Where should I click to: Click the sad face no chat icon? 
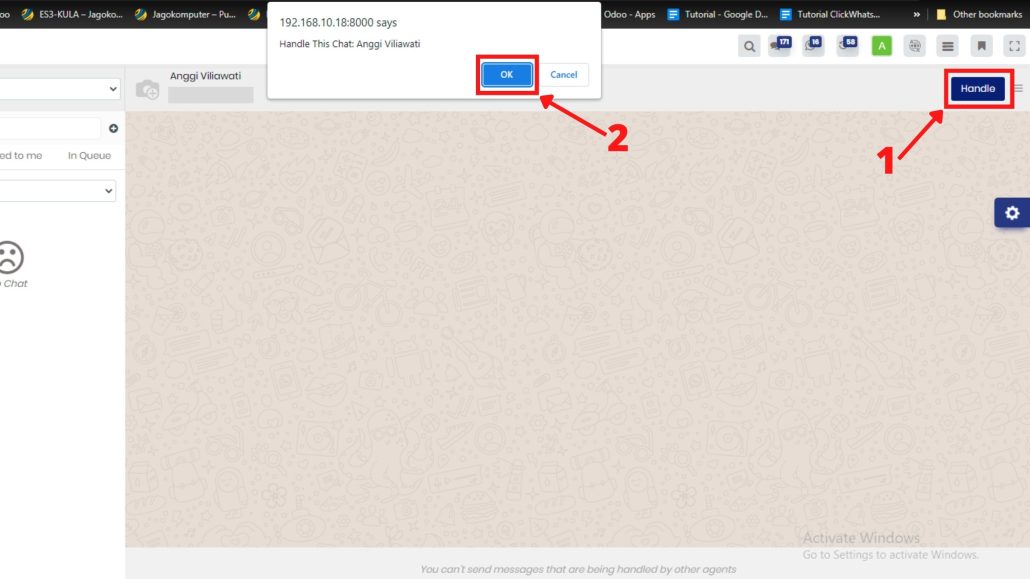(11, 257)
